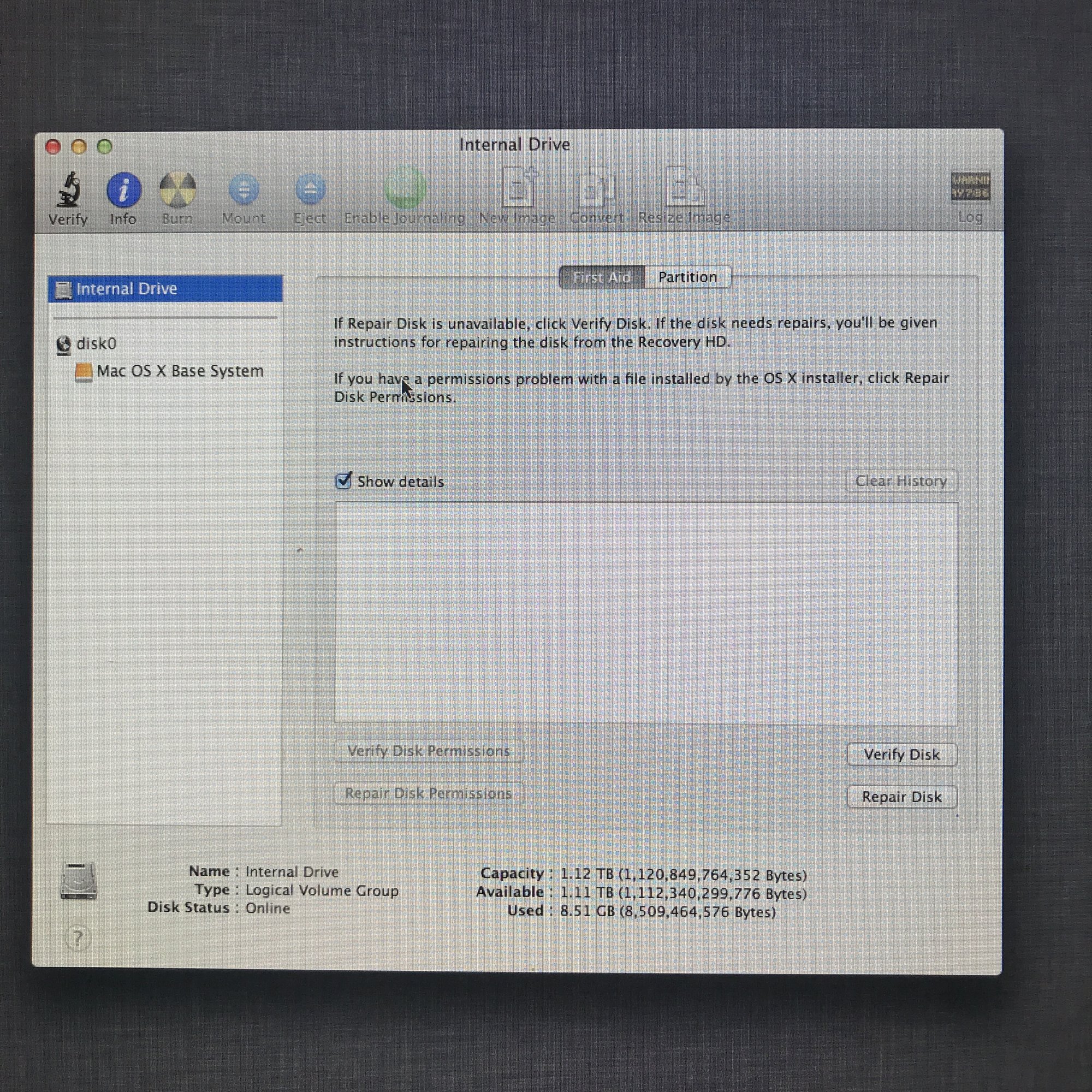Select the First Aid tab
This screenshot has width=1092, height=1092.
pos(601,277)
